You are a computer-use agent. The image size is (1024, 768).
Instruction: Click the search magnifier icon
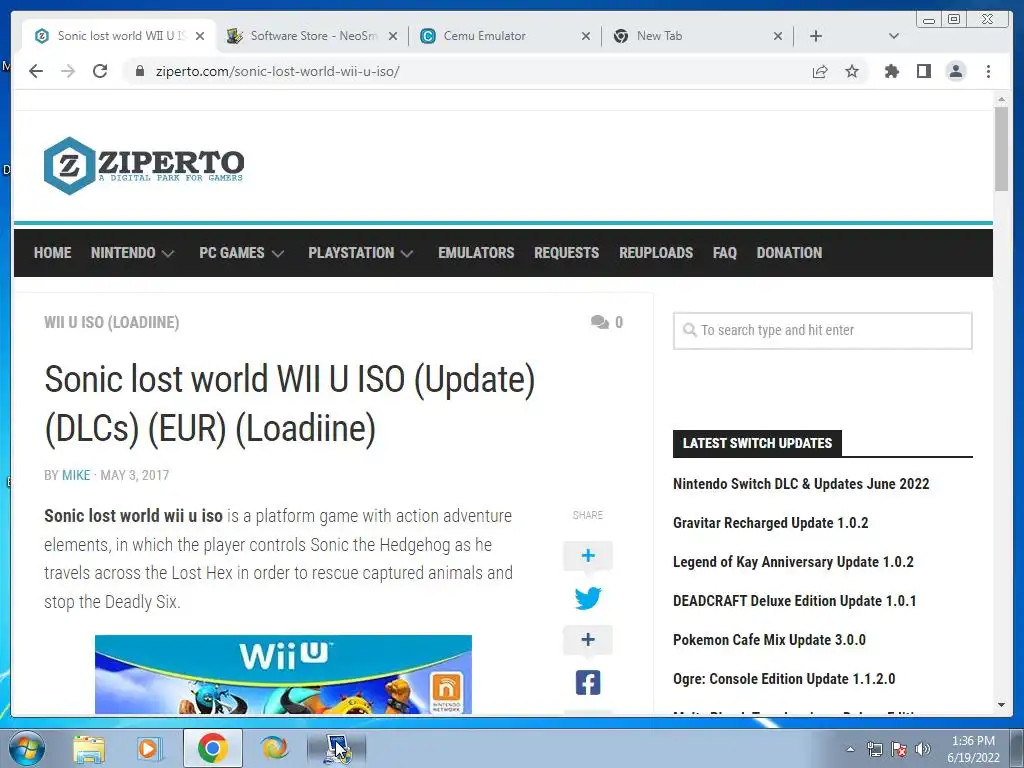[x=689, y=330]
